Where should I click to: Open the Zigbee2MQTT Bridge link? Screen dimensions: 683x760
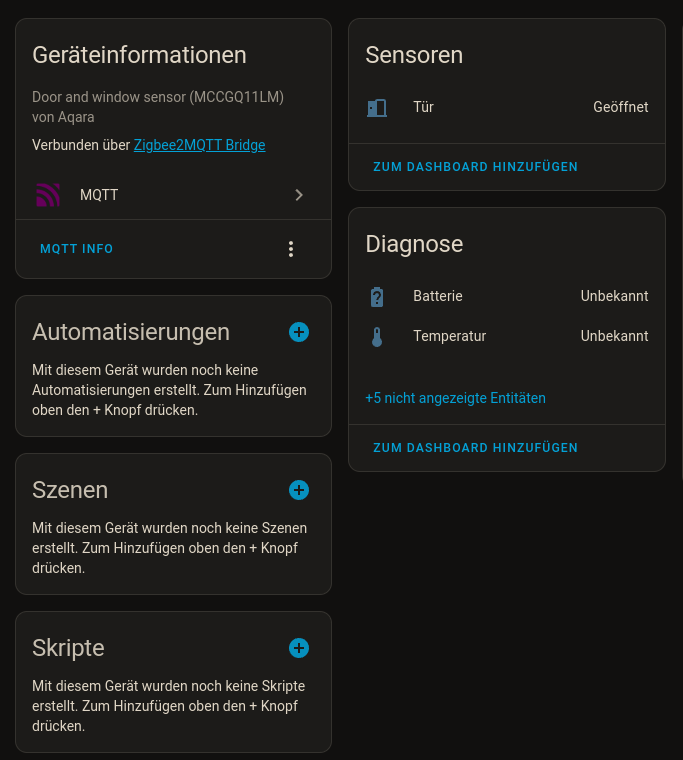[199, 145]
